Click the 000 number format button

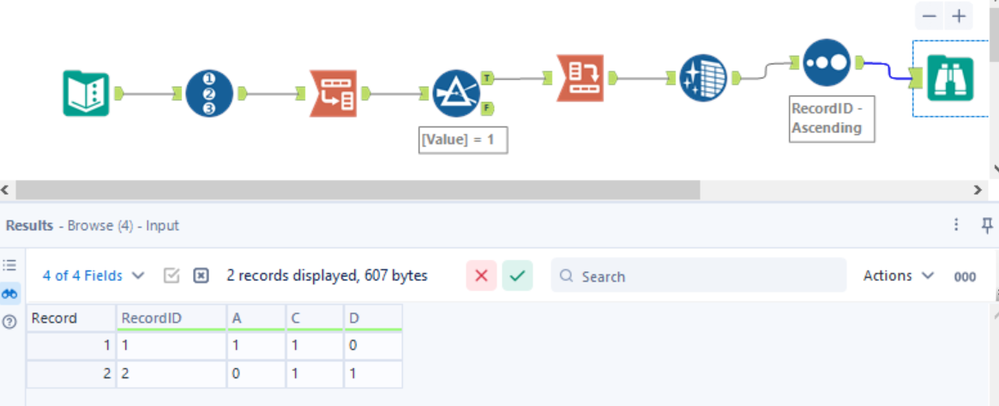point(965,277)
